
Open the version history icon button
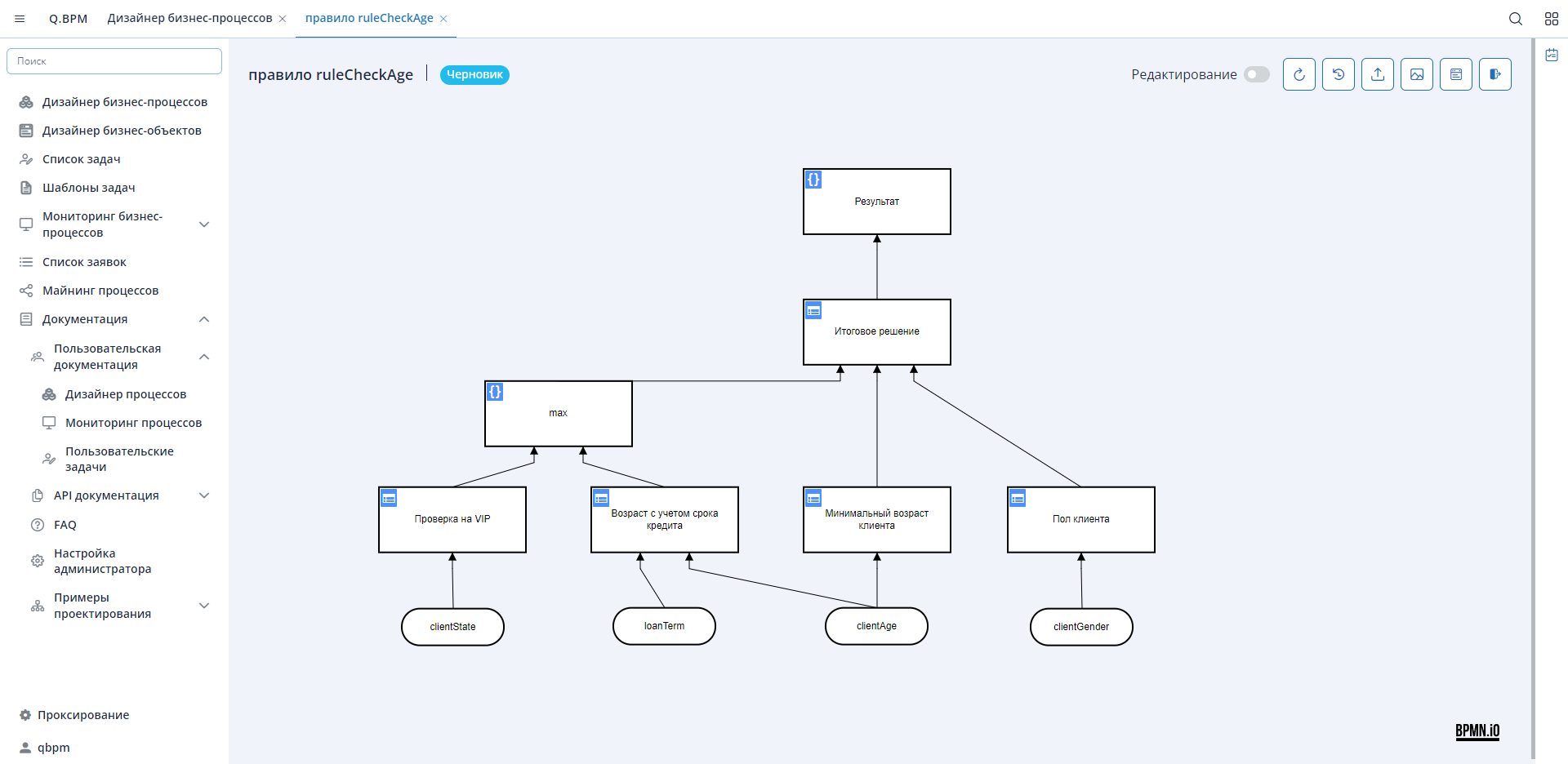1338,74
